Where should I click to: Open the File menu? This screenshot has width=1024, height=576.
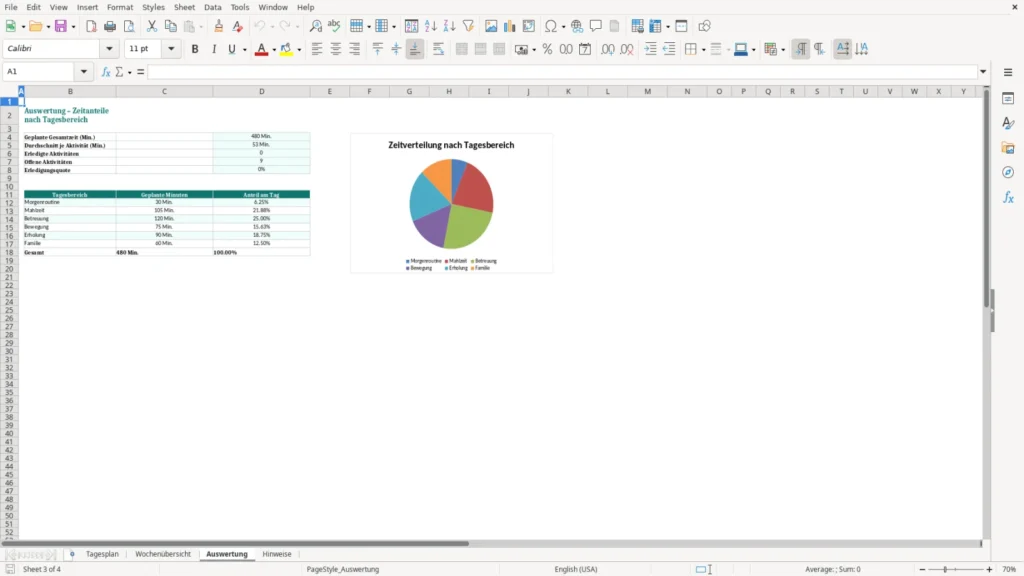pyautogui.click(x=11, y=7)
